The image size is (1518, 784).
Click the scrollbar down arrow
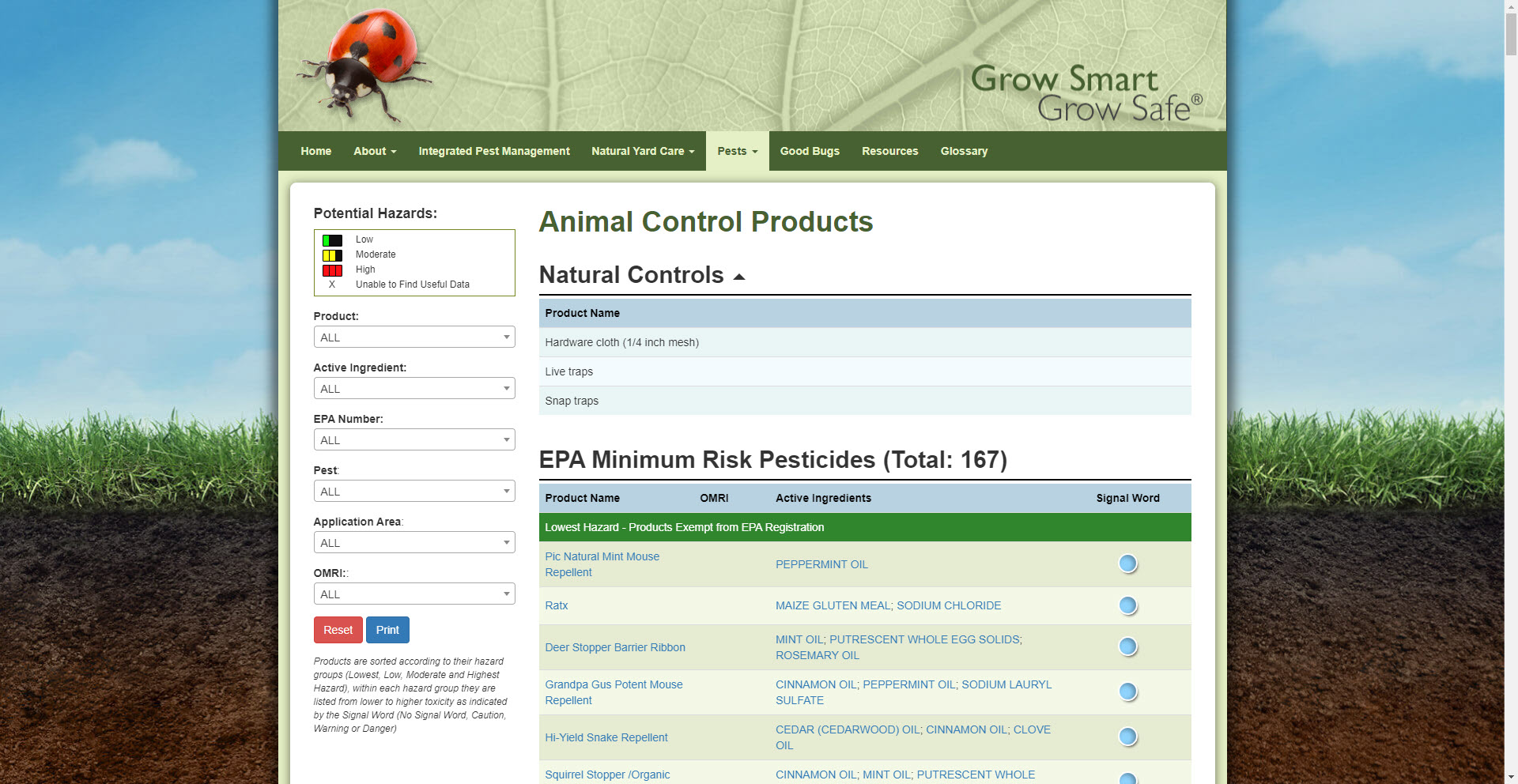click(x=1511, y=777)
